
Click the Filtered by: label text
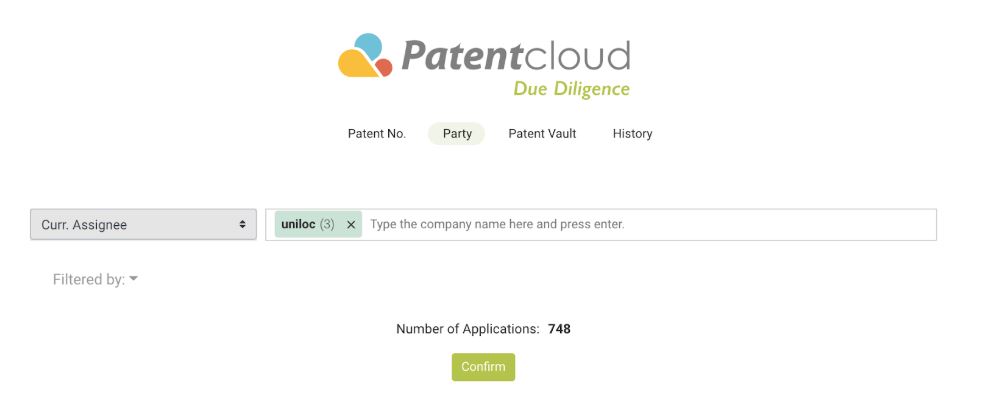coord(88,280)
